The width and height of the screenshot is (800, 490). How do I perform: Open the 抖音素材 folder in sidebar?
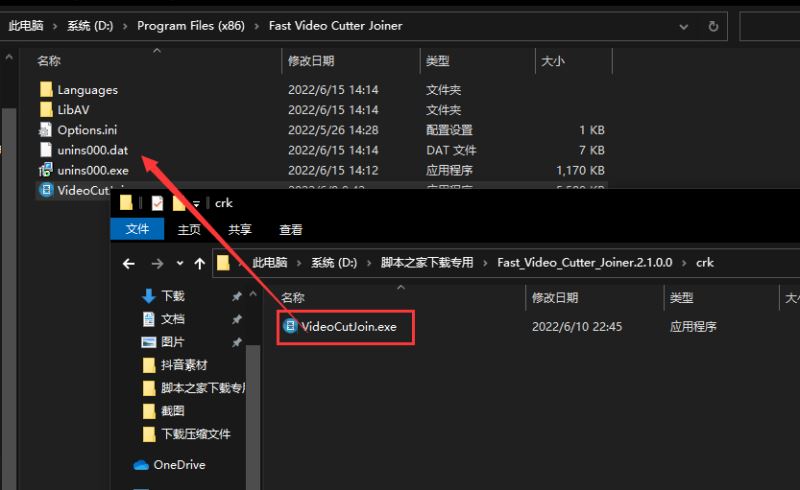175,365
